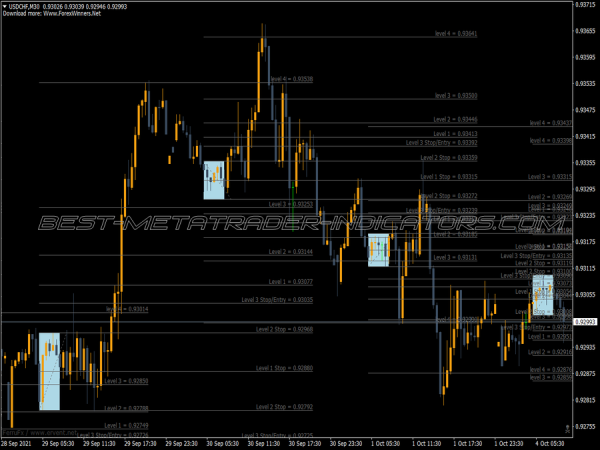Viewport: 600px width, 450px height.
Task: Select label 'Level 1 Stop = 0.92880'
Action: (284, 368)
